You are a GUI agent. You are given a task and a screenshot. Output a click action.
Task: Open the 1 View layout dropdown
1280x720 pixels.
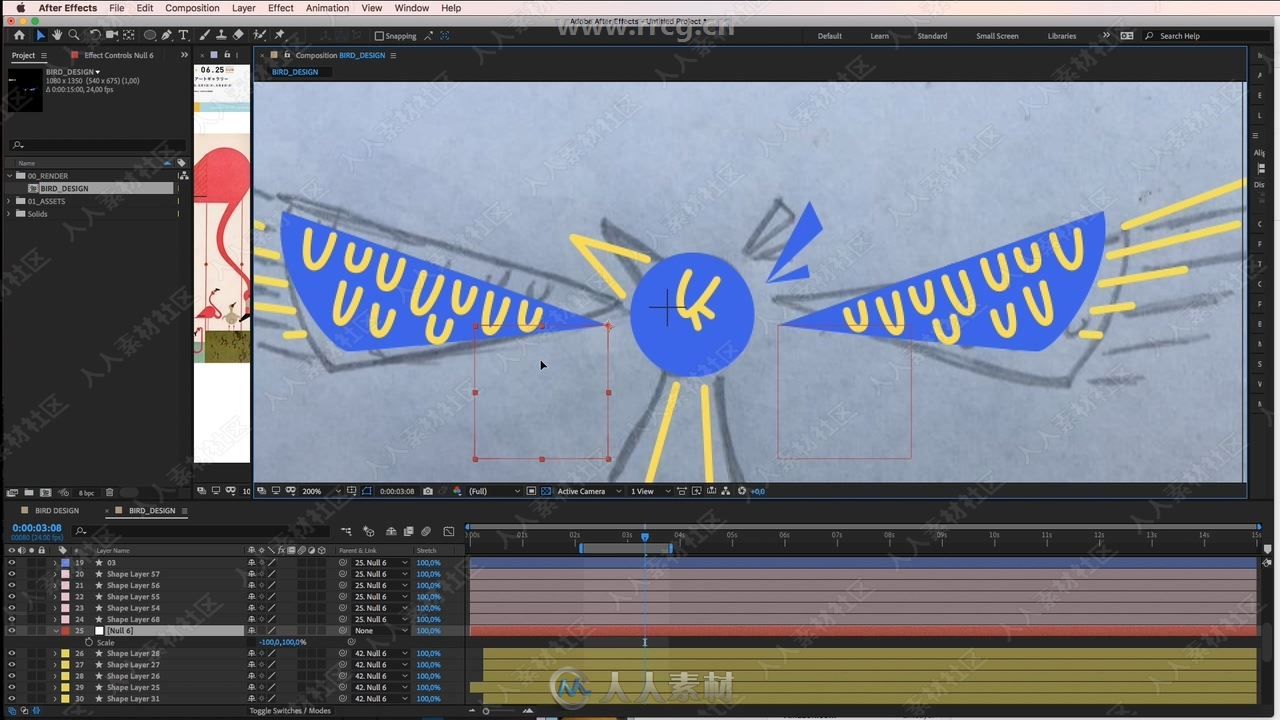click(650, 491)
